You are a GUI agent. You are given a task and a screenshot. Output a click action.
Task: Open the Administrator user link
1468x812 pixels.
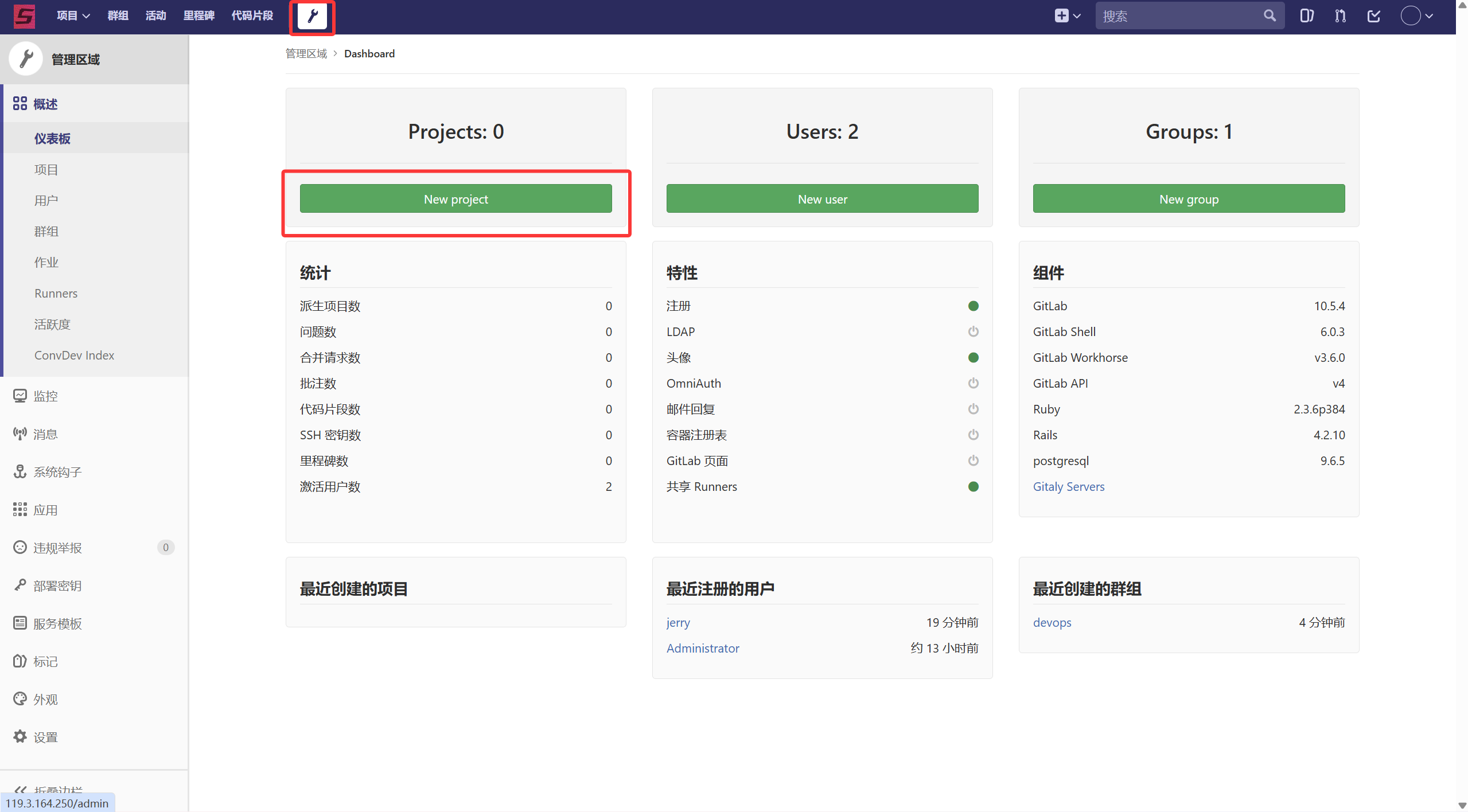tap(703, 648)
